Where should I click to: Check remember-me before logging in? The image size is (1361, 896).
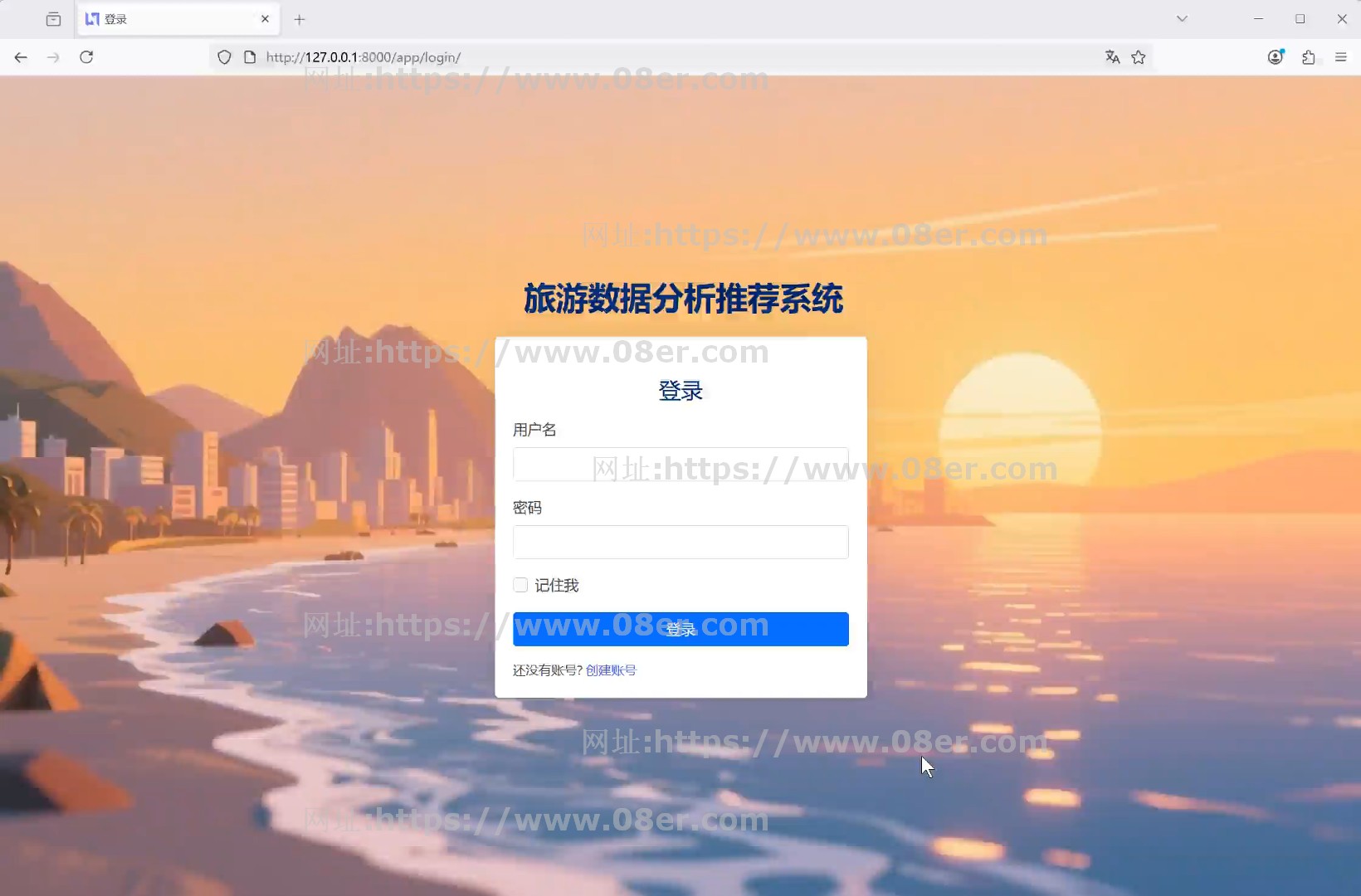click(520, 584)
